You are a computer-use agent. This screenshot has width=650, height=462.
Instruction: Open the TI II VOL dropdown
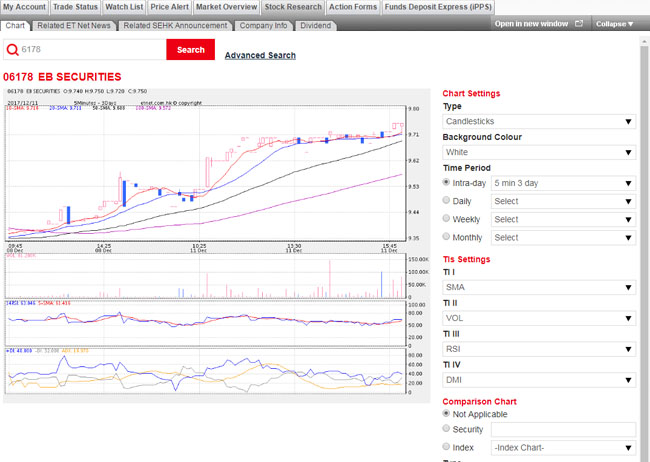[x=539, y=318]
